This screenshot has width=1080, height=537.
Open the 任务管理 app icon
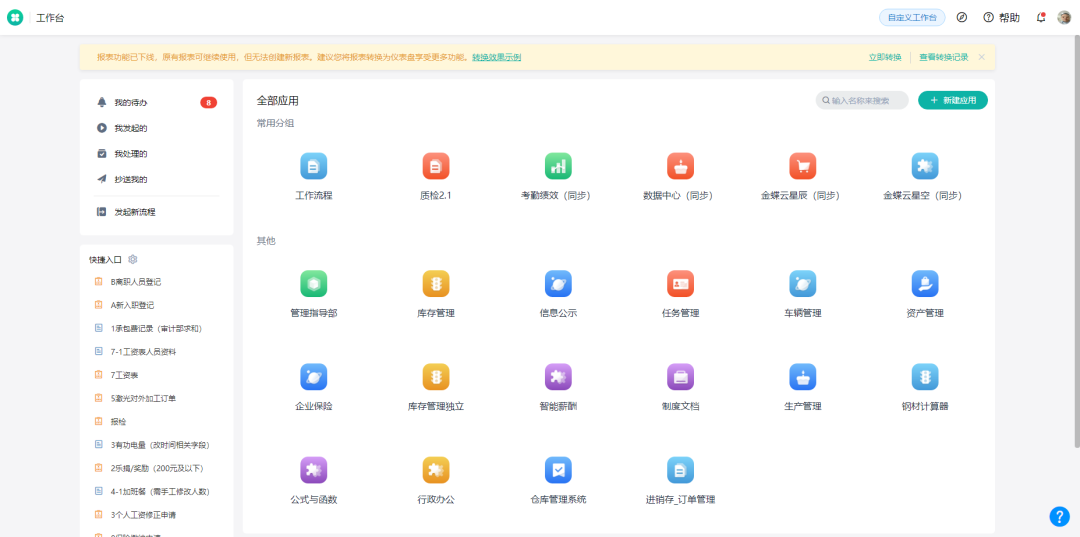[680, 284]
